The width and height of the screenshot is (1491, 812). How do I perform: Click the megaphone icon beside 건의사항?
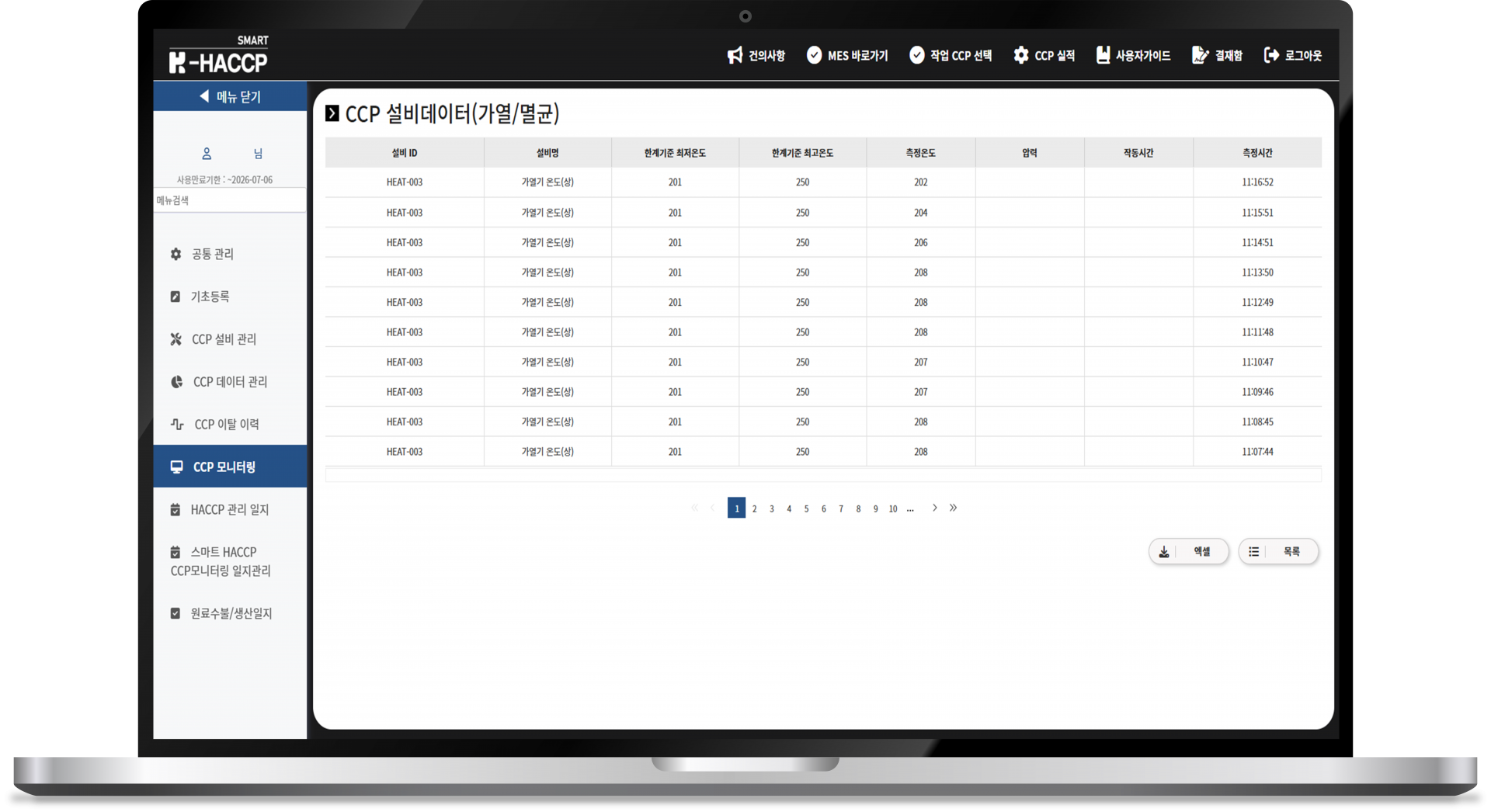(x=735, y=55)
